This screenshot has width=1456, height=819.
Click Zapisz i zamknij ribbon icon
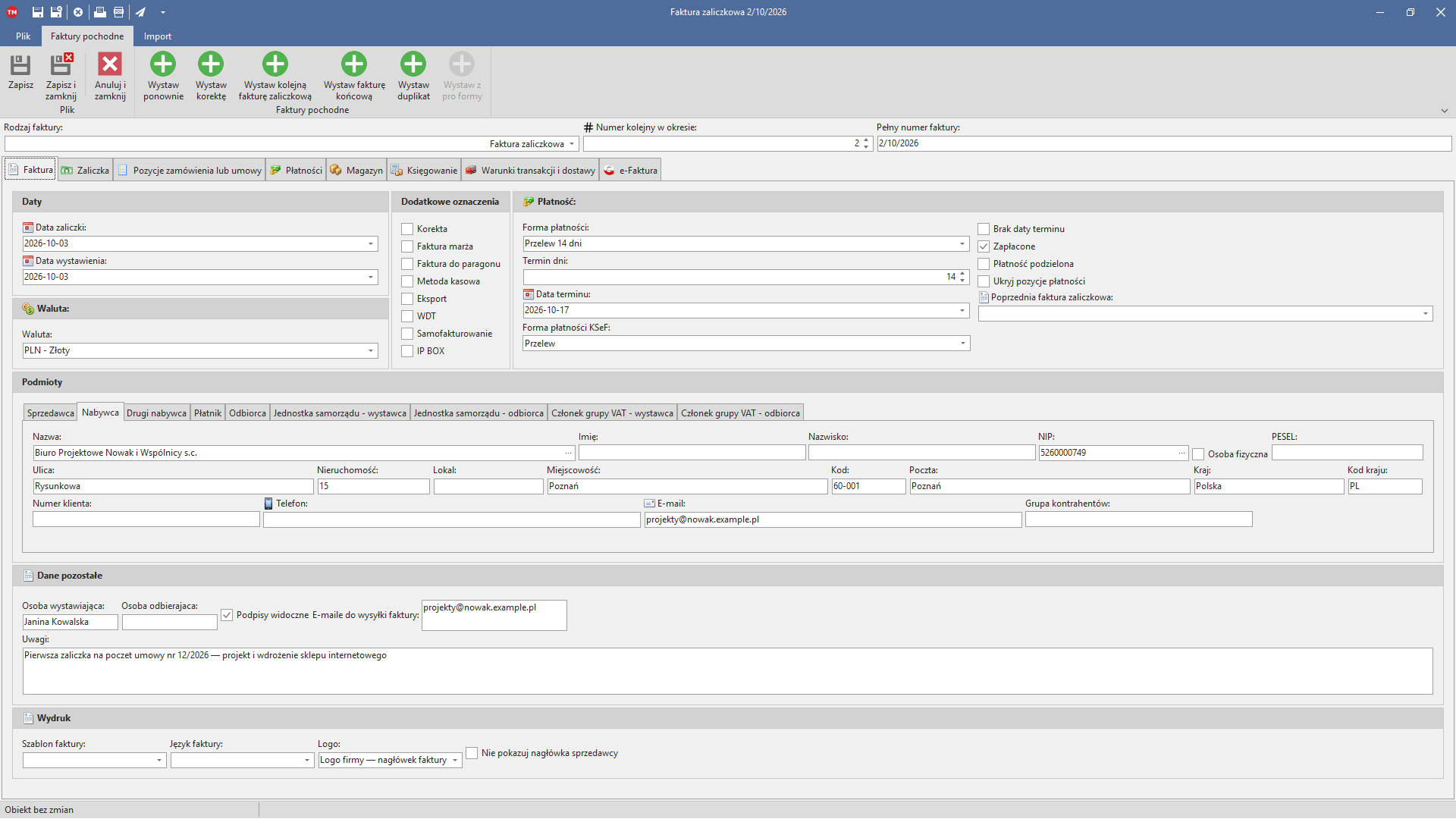point(61,64)
